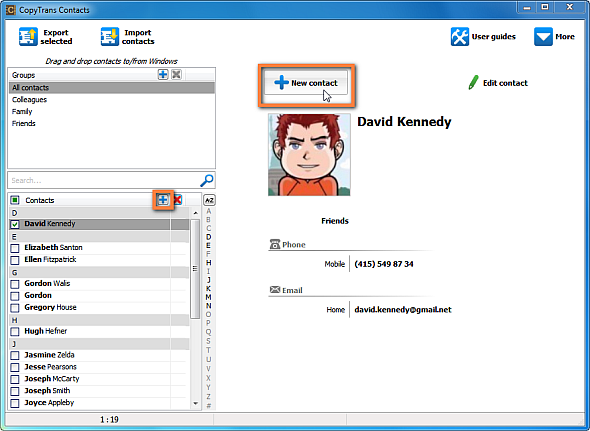Image resolution: width=590 pixels, height=431 pixels.
Task: Click contacts list scrollbar thumb
Action: pyautogui.click(x=195, y=268)
